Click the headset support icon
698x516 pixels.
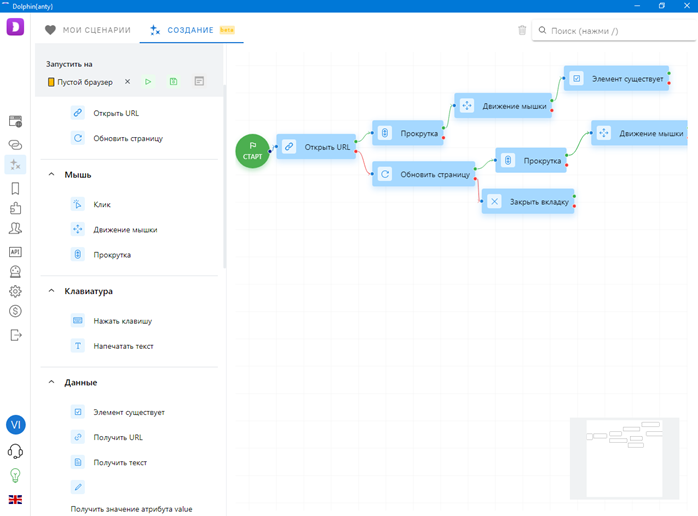pos(15,451)
